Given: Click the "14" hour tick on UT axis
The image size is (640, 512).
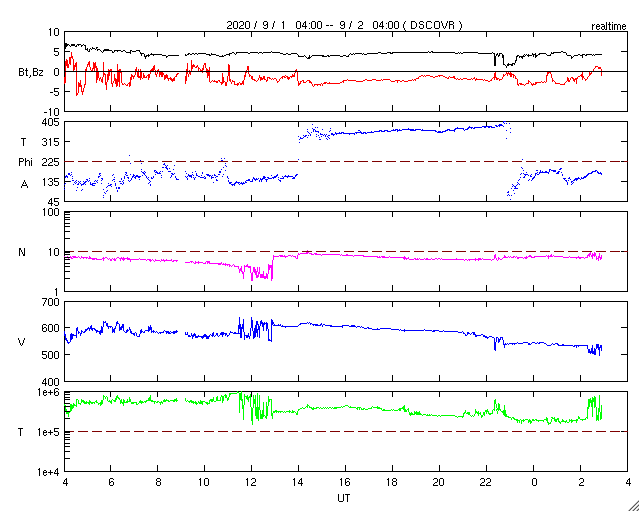Looking at the screenshot, I should (x=298, y=483).
